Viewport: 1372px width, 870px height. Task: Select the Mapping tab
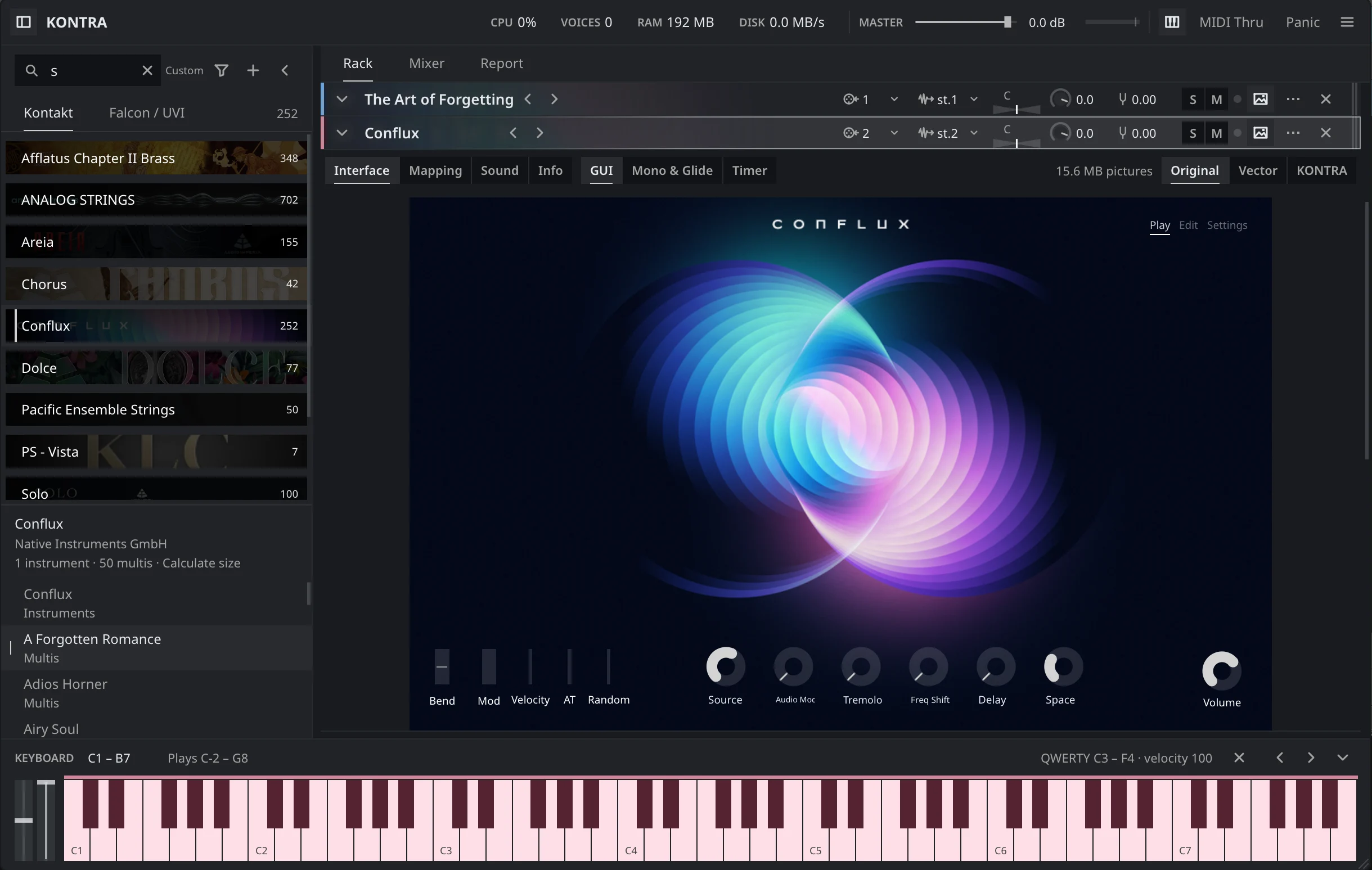(x=435, y=170)
